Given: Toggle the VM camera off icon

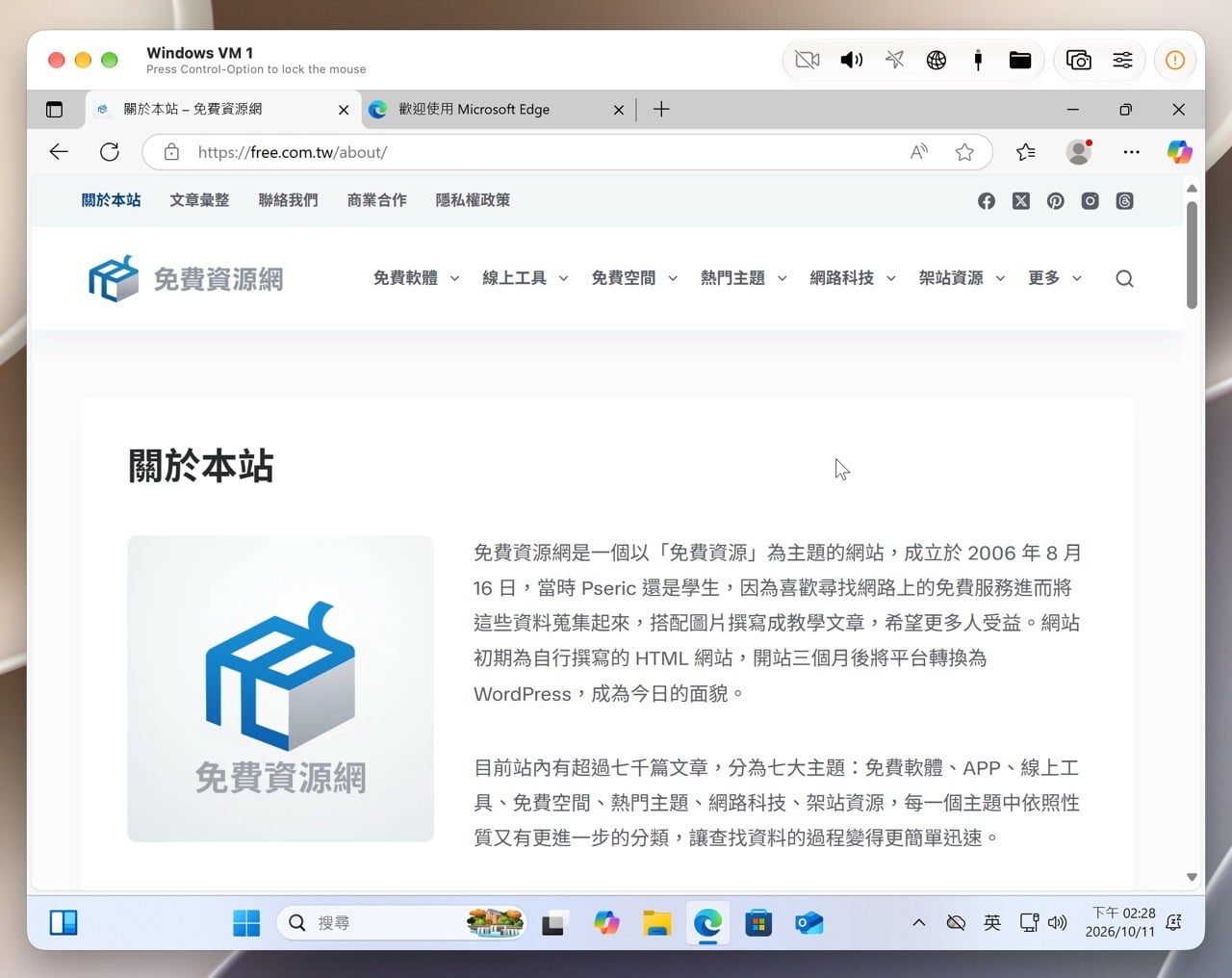Looking at the screenshot, I should coord(808,61).
